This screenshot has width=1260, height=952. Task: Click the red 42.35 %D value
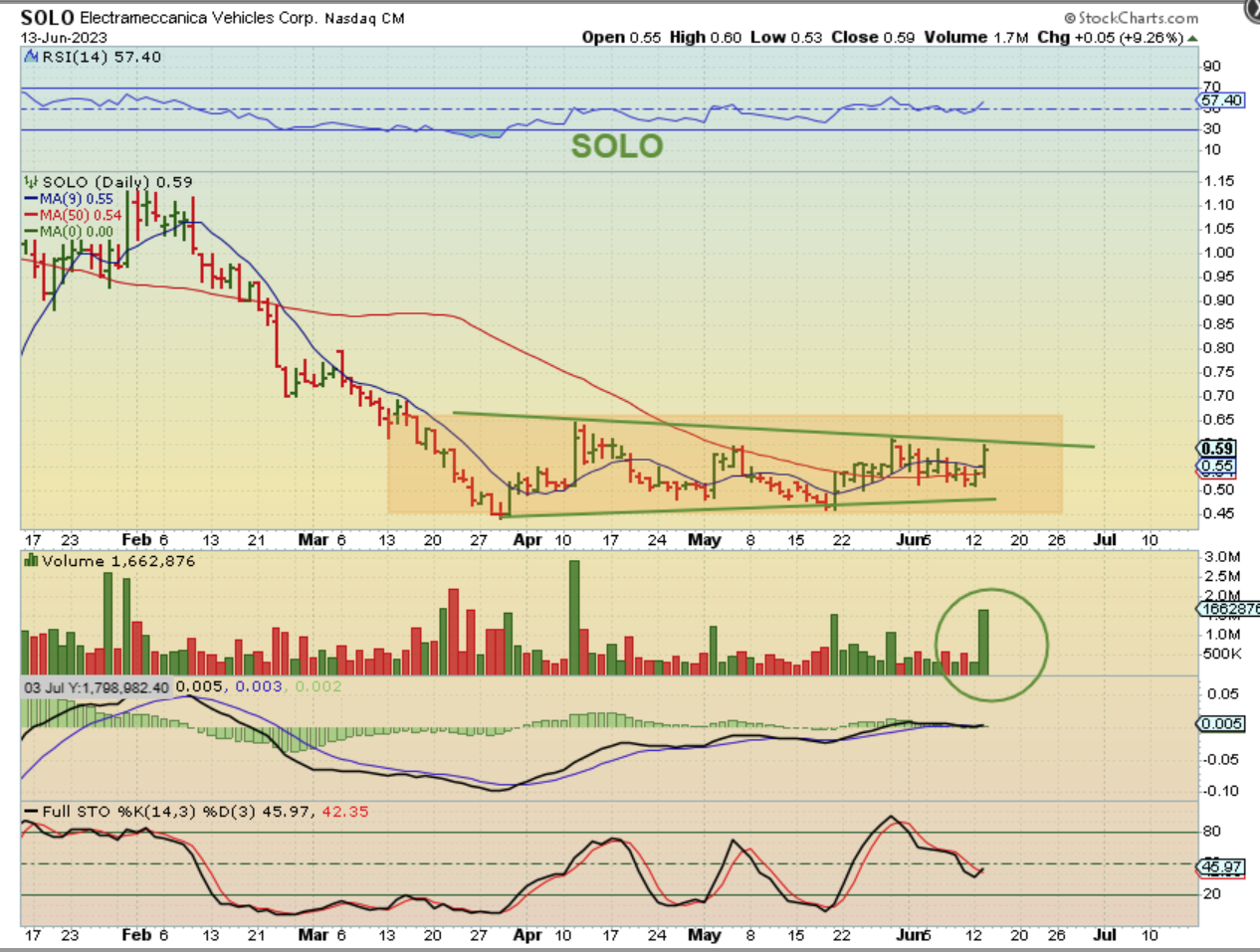[345, 812]
